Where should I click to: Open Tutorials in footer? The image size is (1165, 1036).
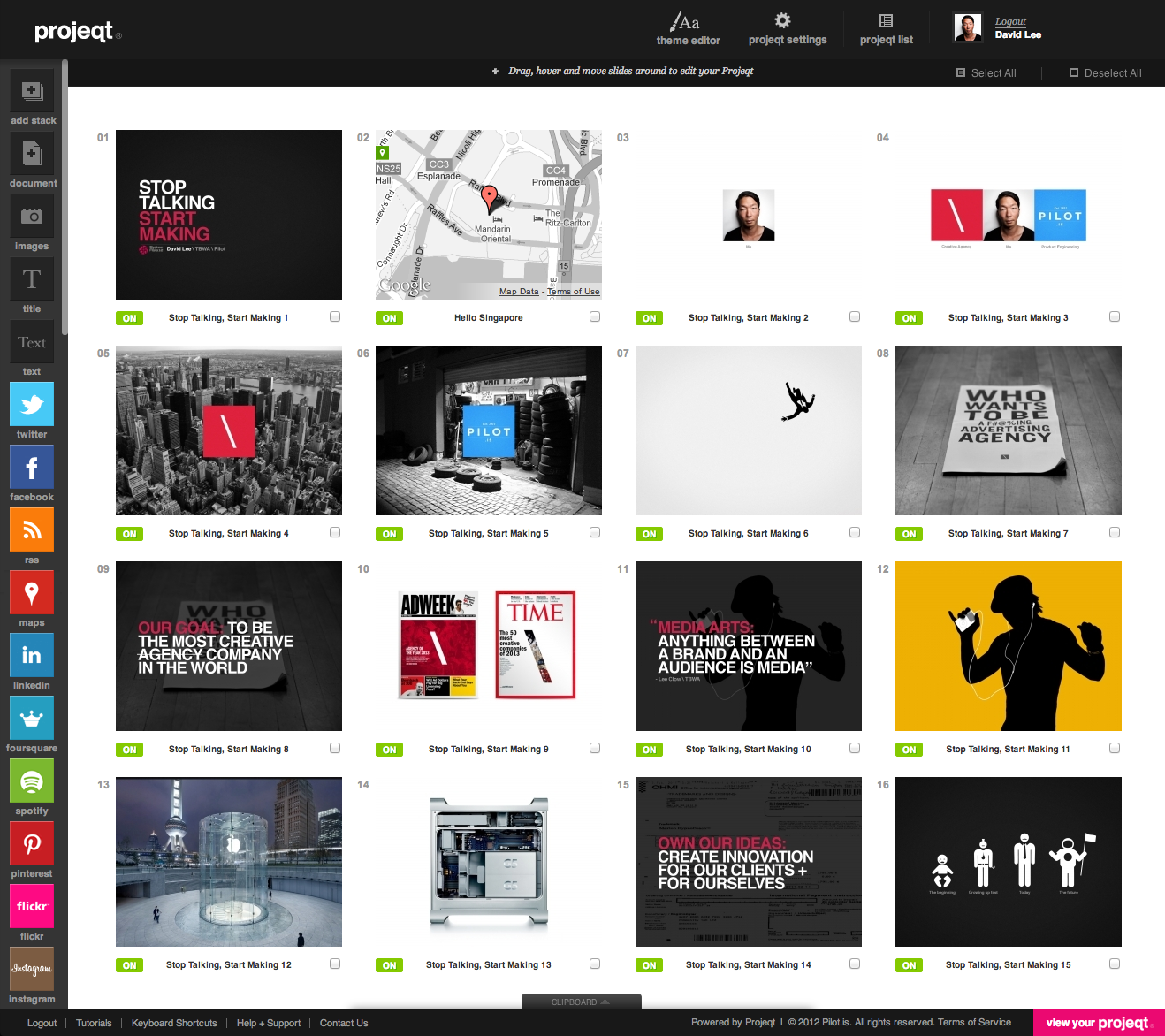click(94, 1023)
